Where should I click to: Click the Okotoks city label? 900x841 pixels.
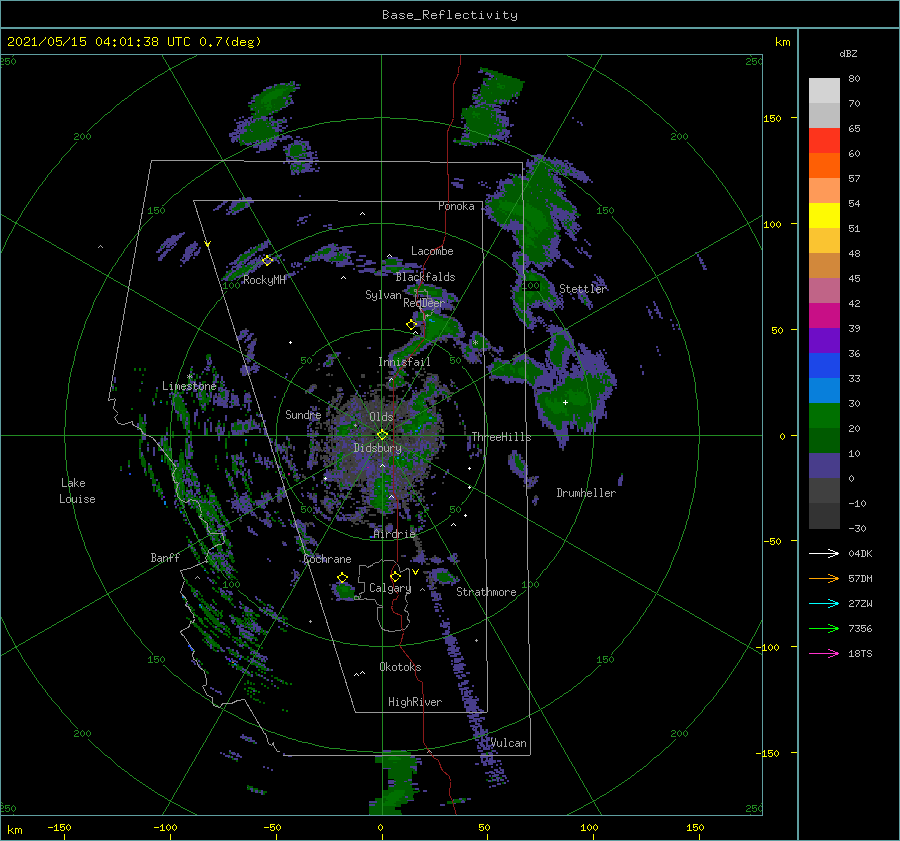401,667
